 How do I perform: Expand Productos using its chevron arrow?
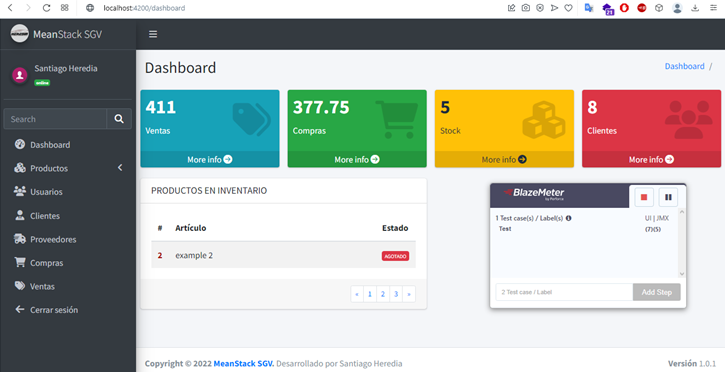(x=120, y=168)
